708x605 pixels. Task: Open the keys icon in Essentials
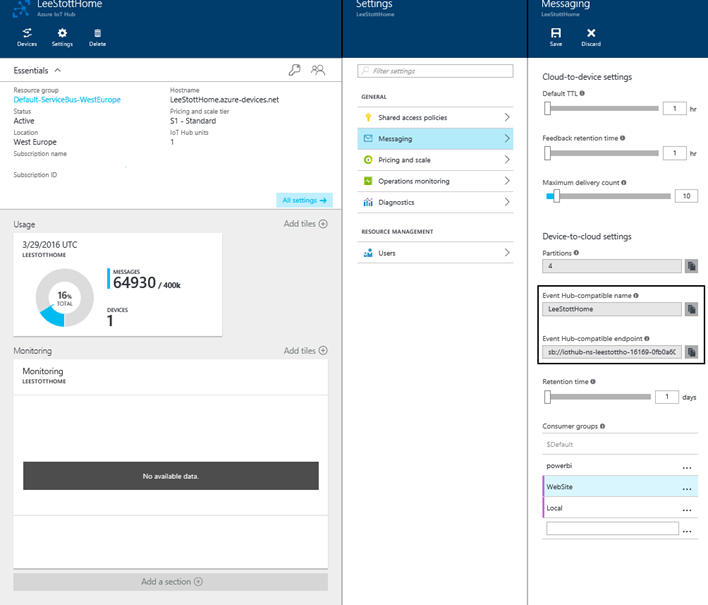pos(294,70)
